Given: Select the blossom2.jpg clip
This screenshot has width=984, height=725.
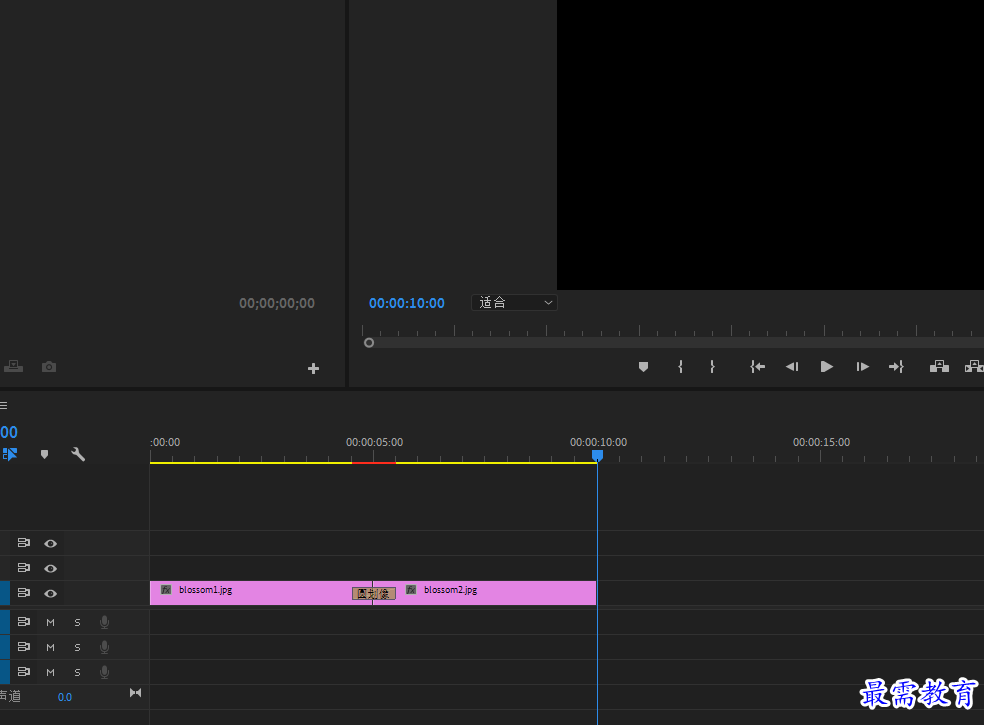Looking at the screenshot, I should (496, 593).
